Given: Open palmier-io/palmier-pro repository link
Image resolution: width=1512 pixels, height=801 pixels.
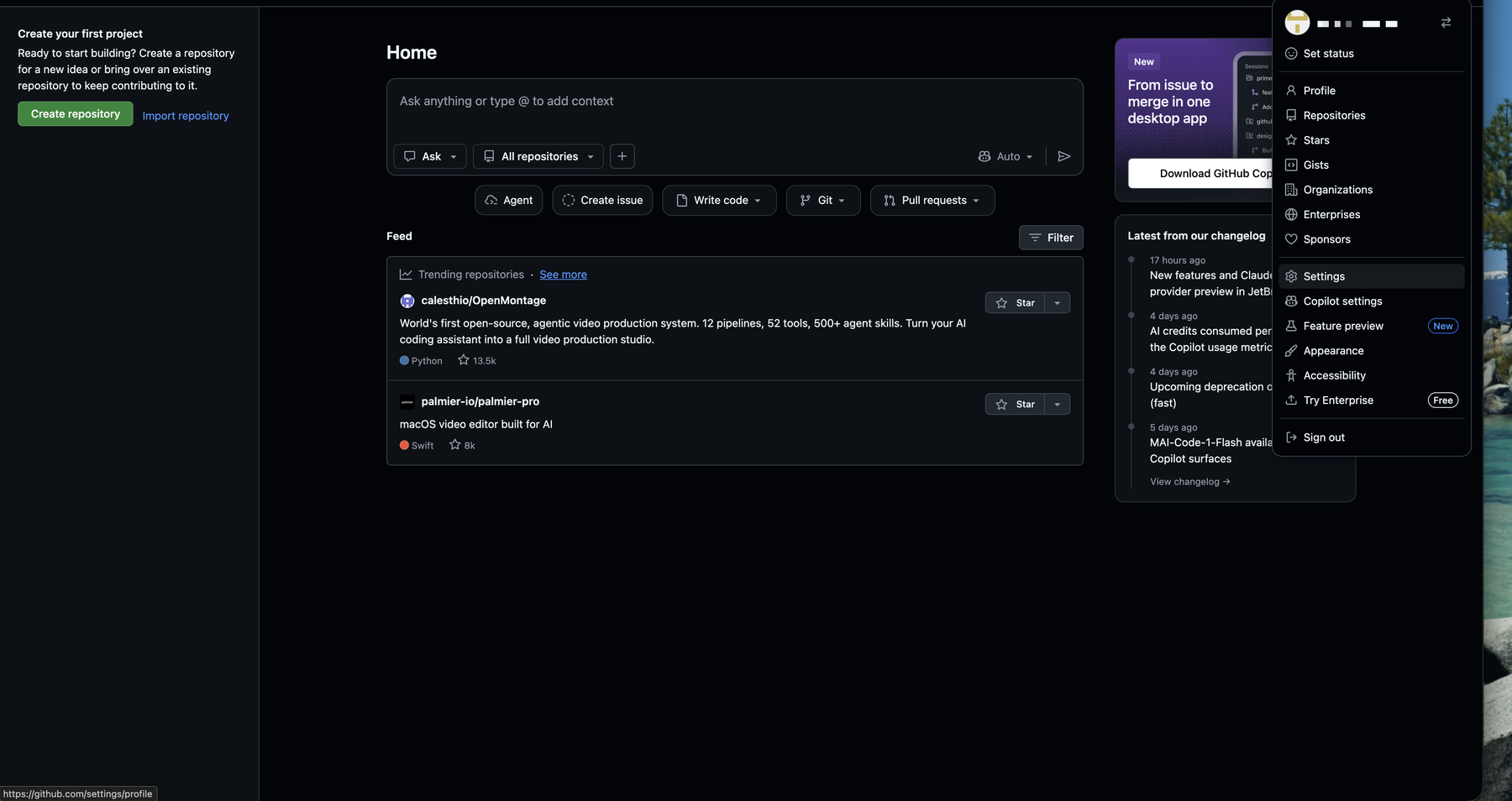Looking at the screenshot, I should click(480, 401).
